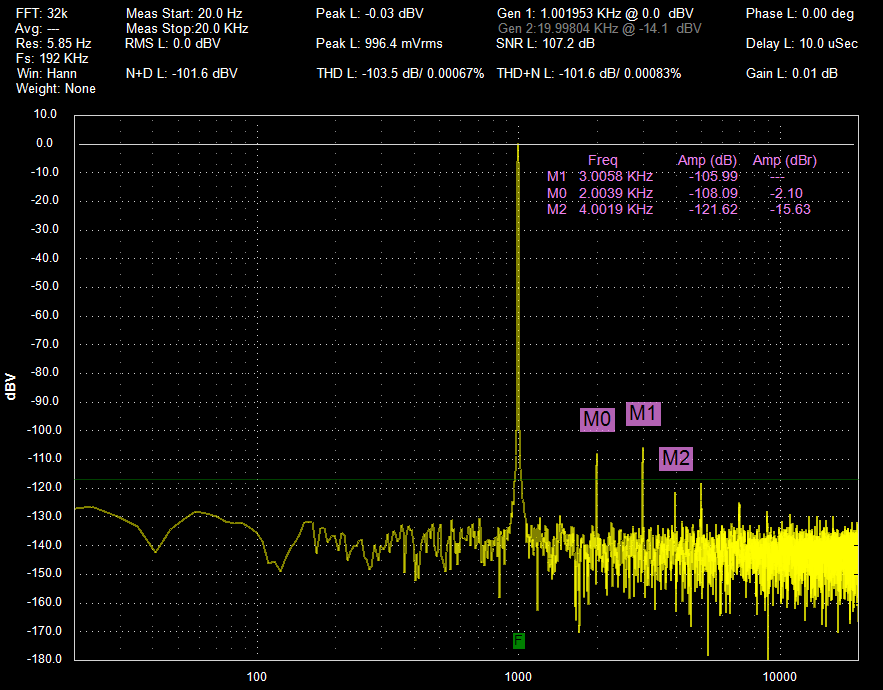Click THD+N L: -101.6 dB readout
Screen dimensions: 883x690
tap(589, 74)
